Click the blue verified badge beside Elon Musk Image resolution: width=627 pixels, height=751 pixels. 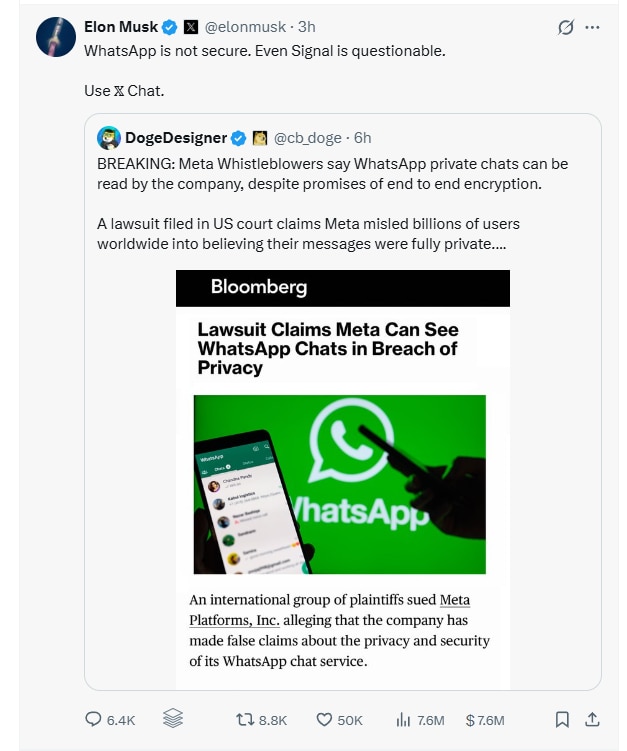pyautogui.click(x=170, y=27)
